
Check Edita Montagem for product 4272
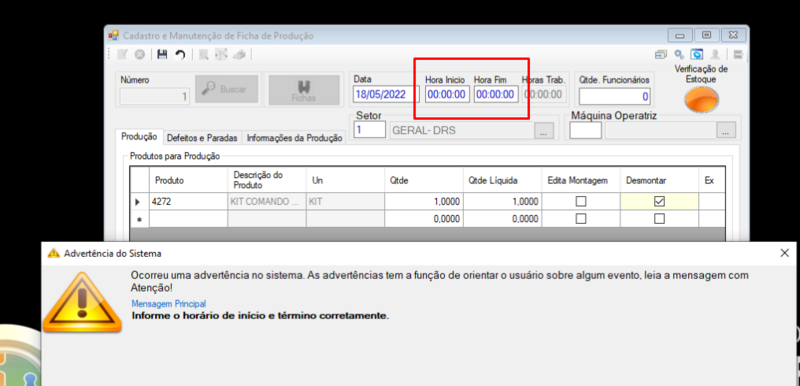click(x=581, y=202)
